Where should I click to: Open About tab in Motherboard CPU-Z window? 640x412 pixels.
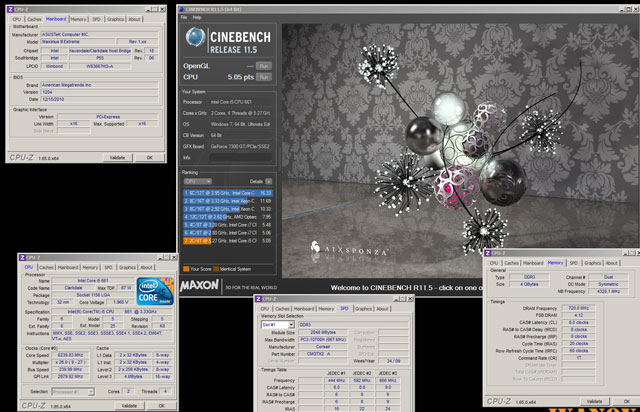[x=134, y=19]
